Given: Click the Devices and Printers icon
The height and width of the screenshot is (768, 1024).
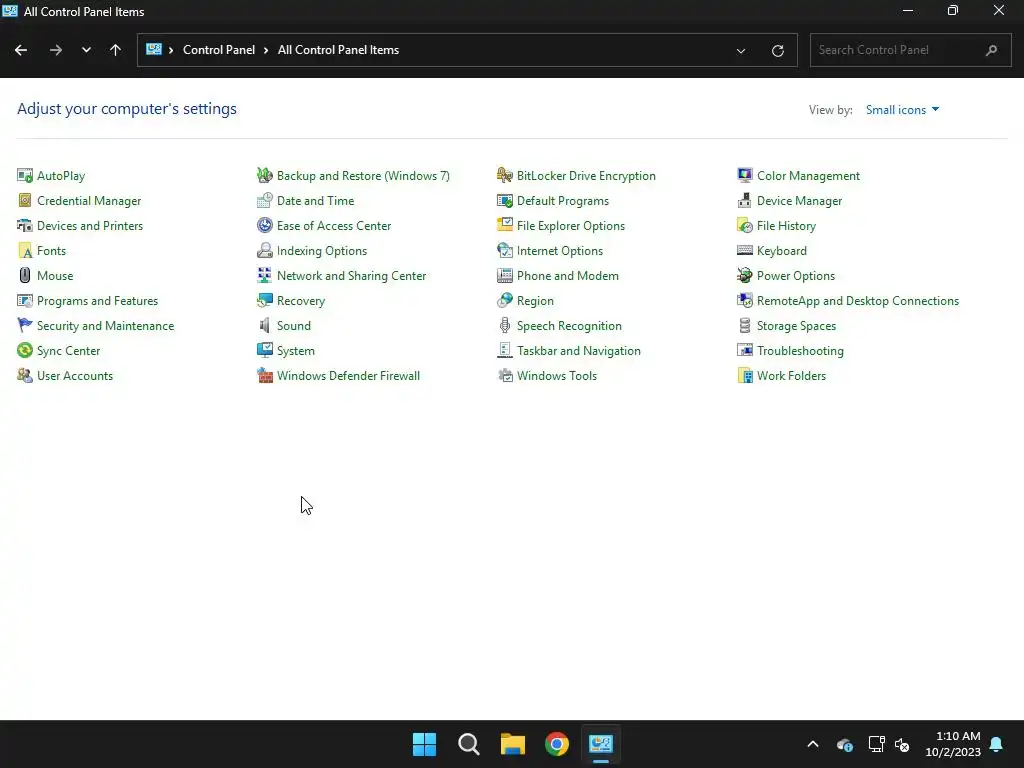Looking at the screenshot, I should tap(25, 226).
